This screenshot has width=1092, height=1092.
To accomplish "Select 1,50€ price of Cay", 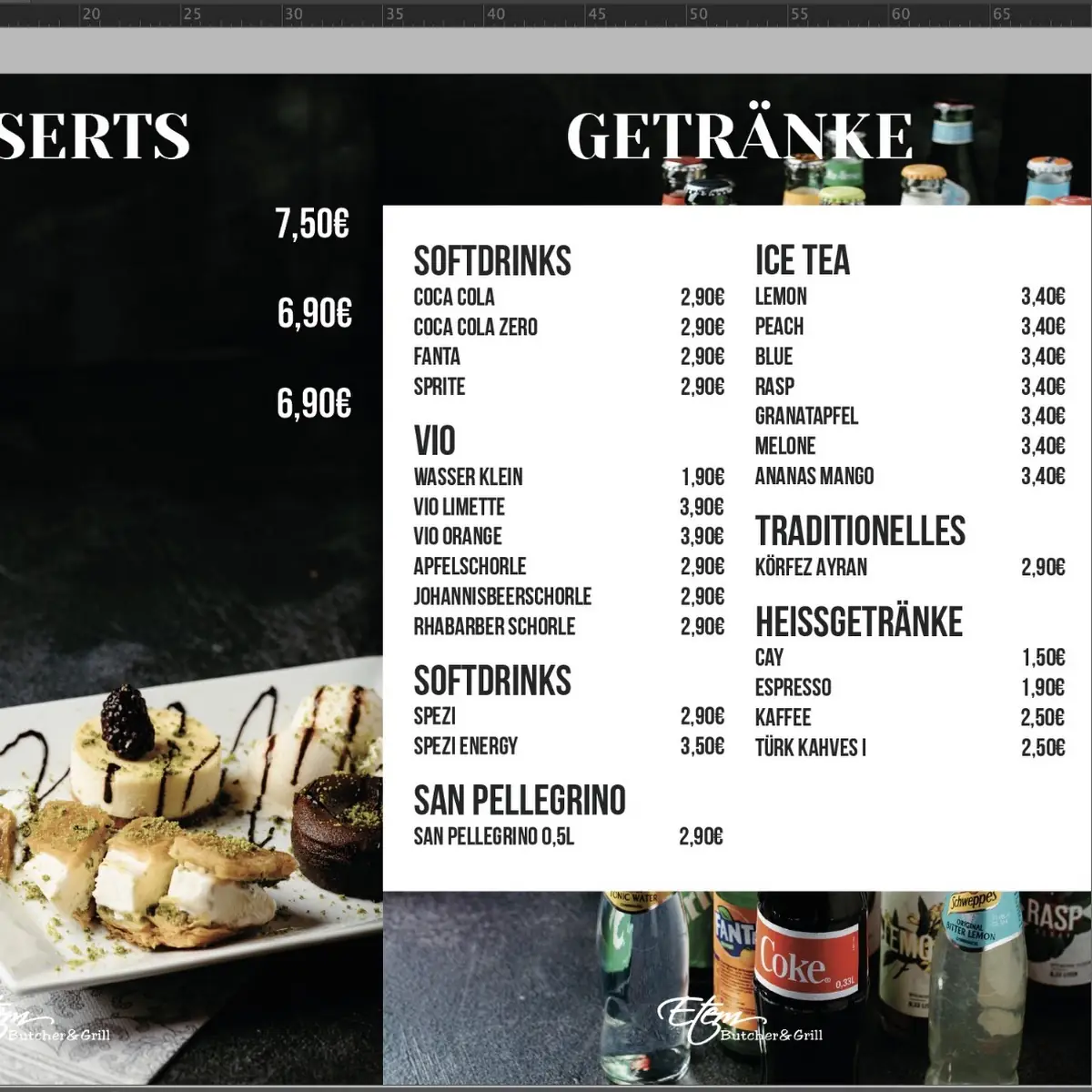I will tap(1043, 657).
